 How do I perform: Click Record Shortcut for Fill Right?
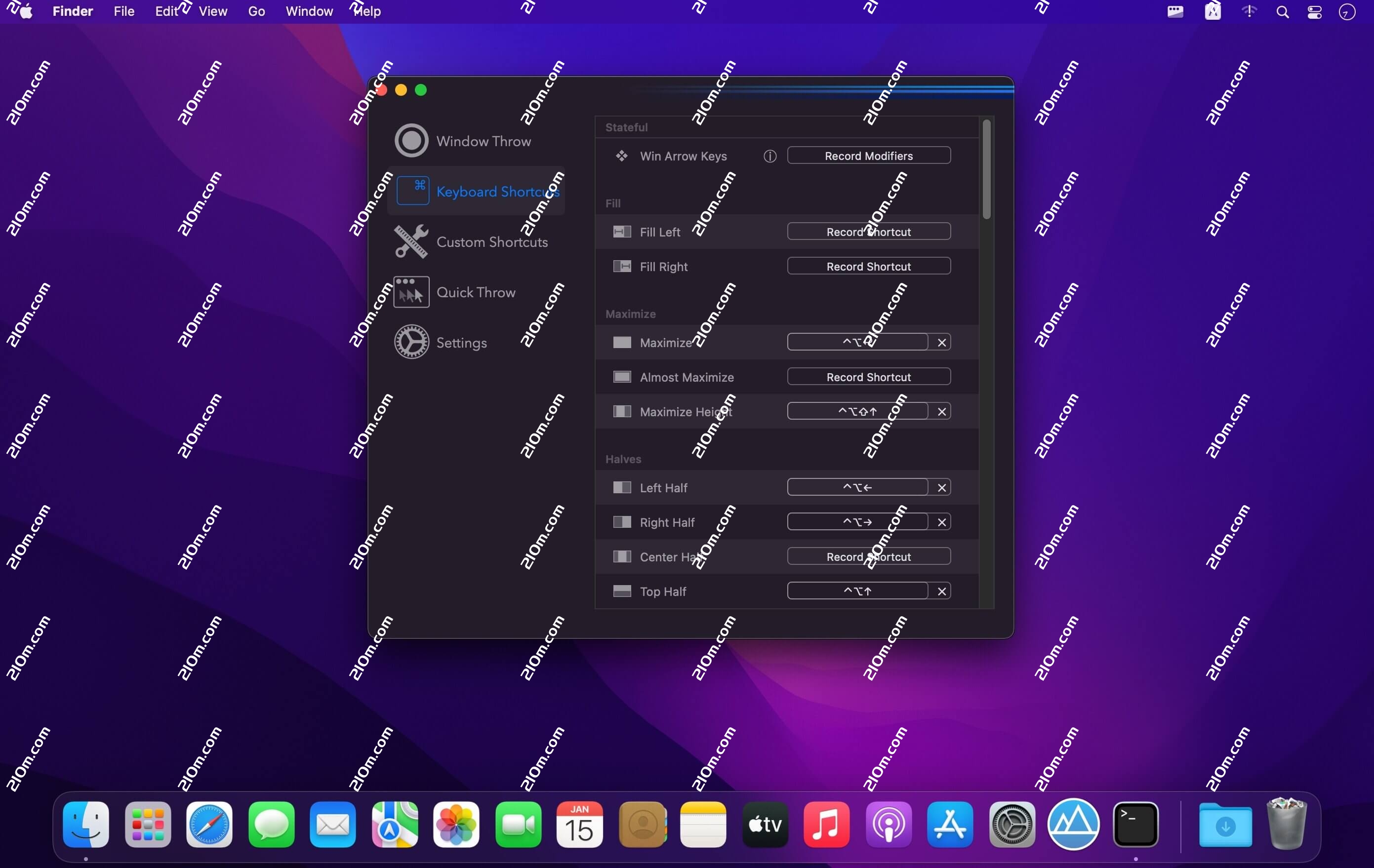pos(868,266)
